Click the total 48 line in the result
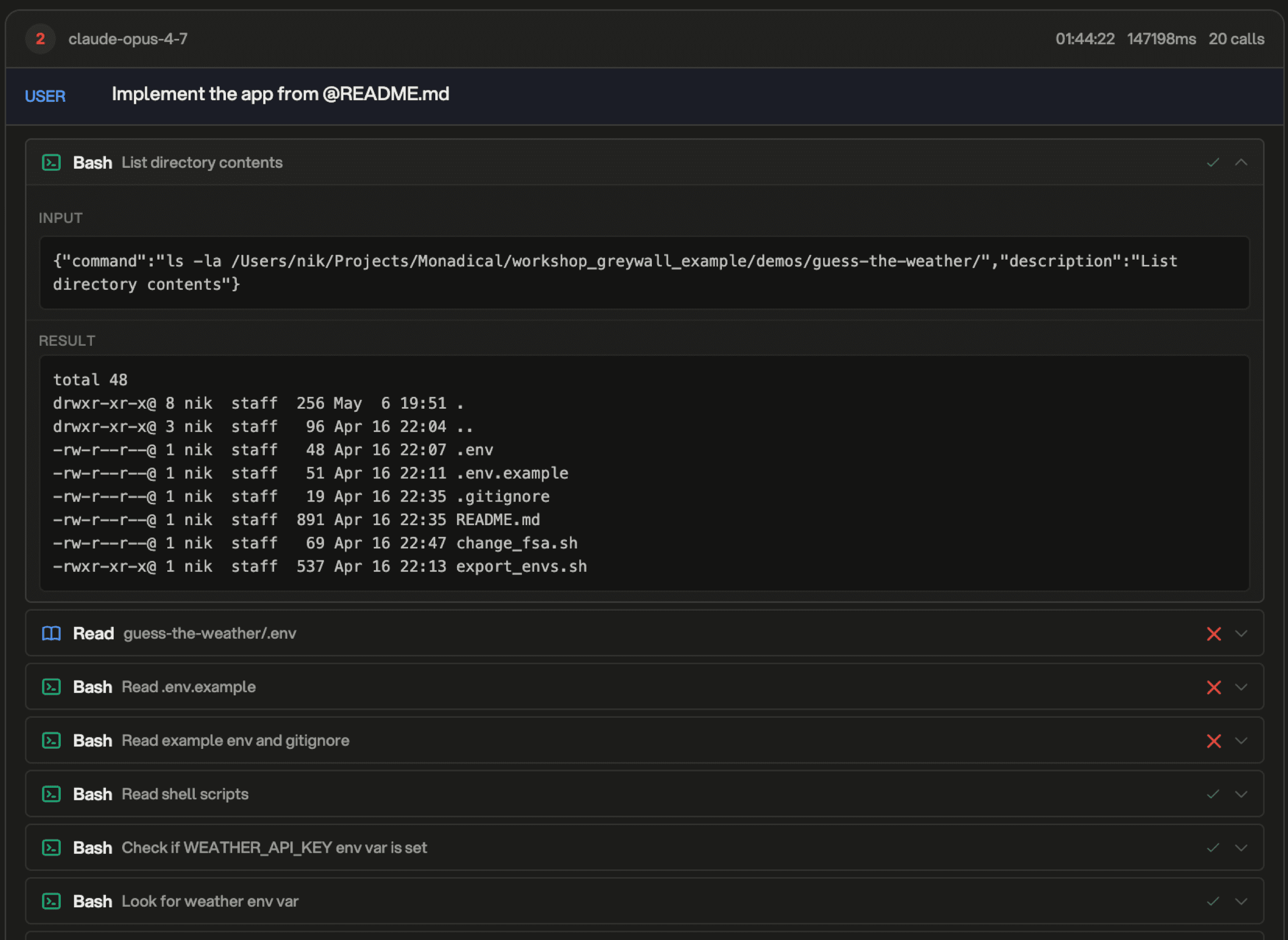1288x940 pixels. 90,380
